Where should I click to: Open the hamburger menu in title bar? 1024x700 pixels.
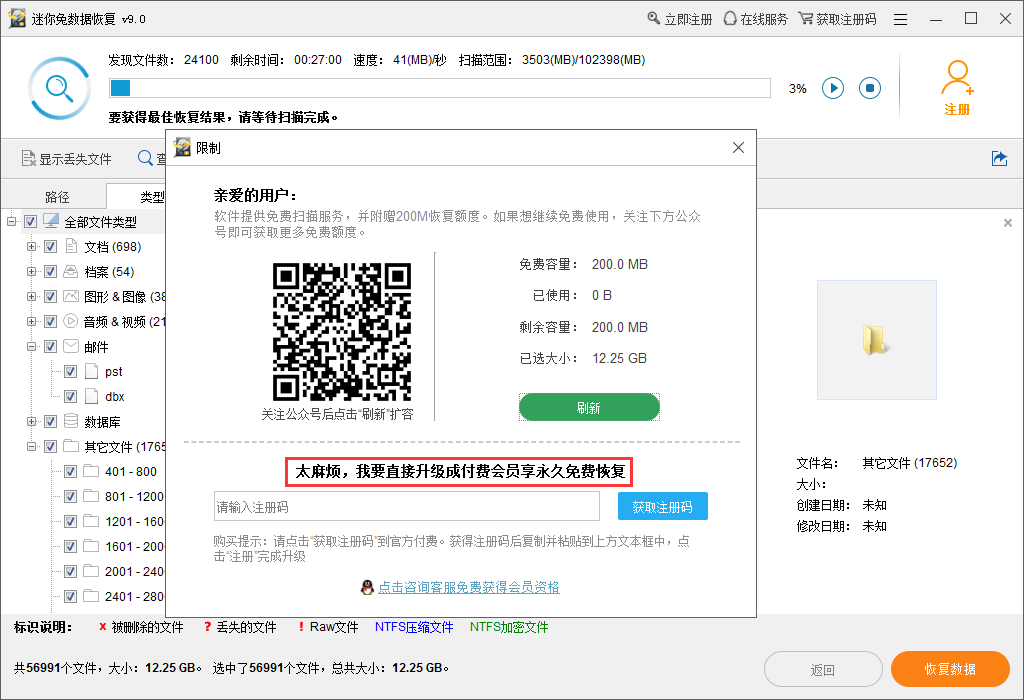901,20
